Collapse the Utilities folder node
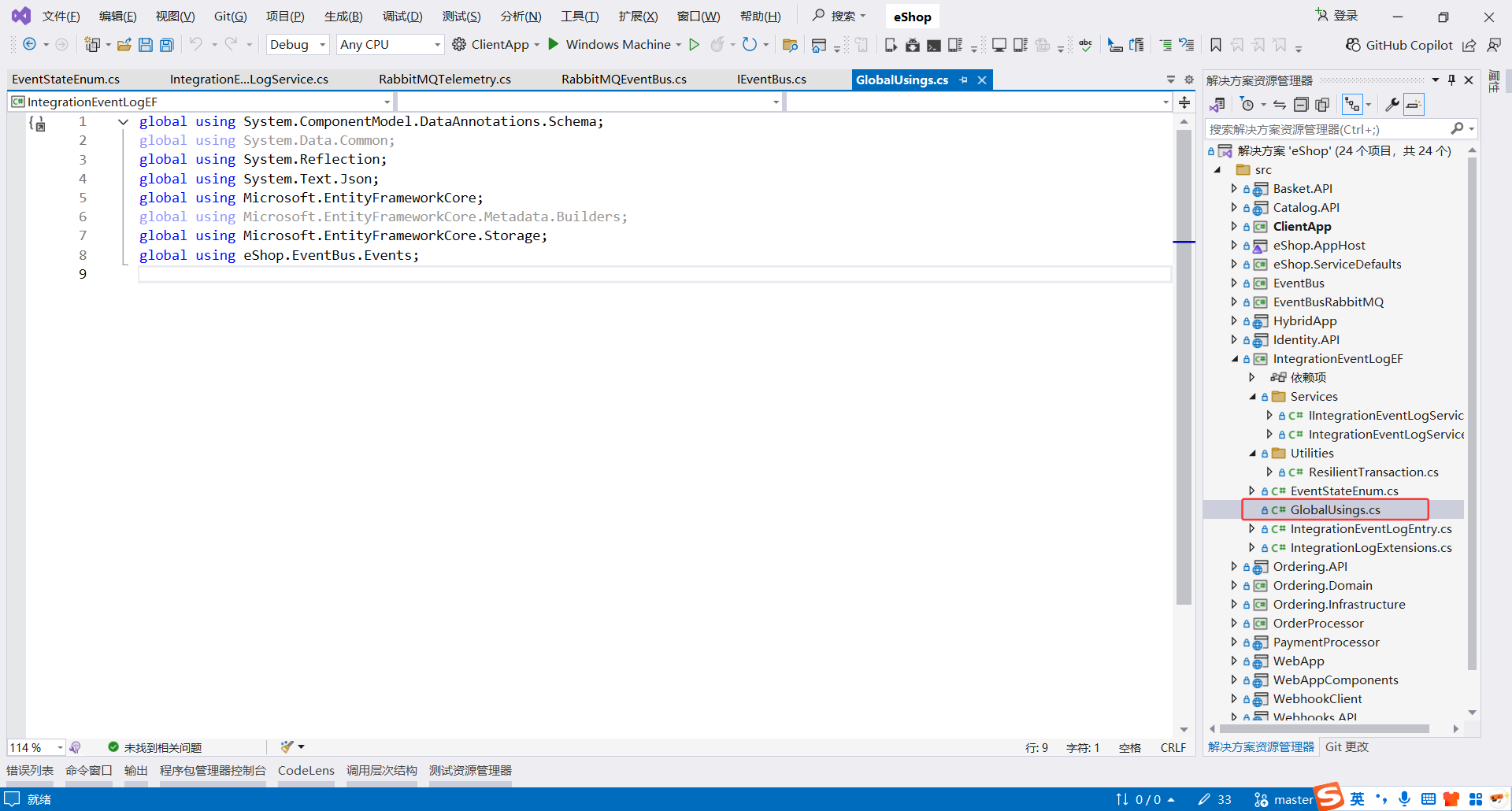This screenshot has height=811, width=1512. [x=1252, y=454]
